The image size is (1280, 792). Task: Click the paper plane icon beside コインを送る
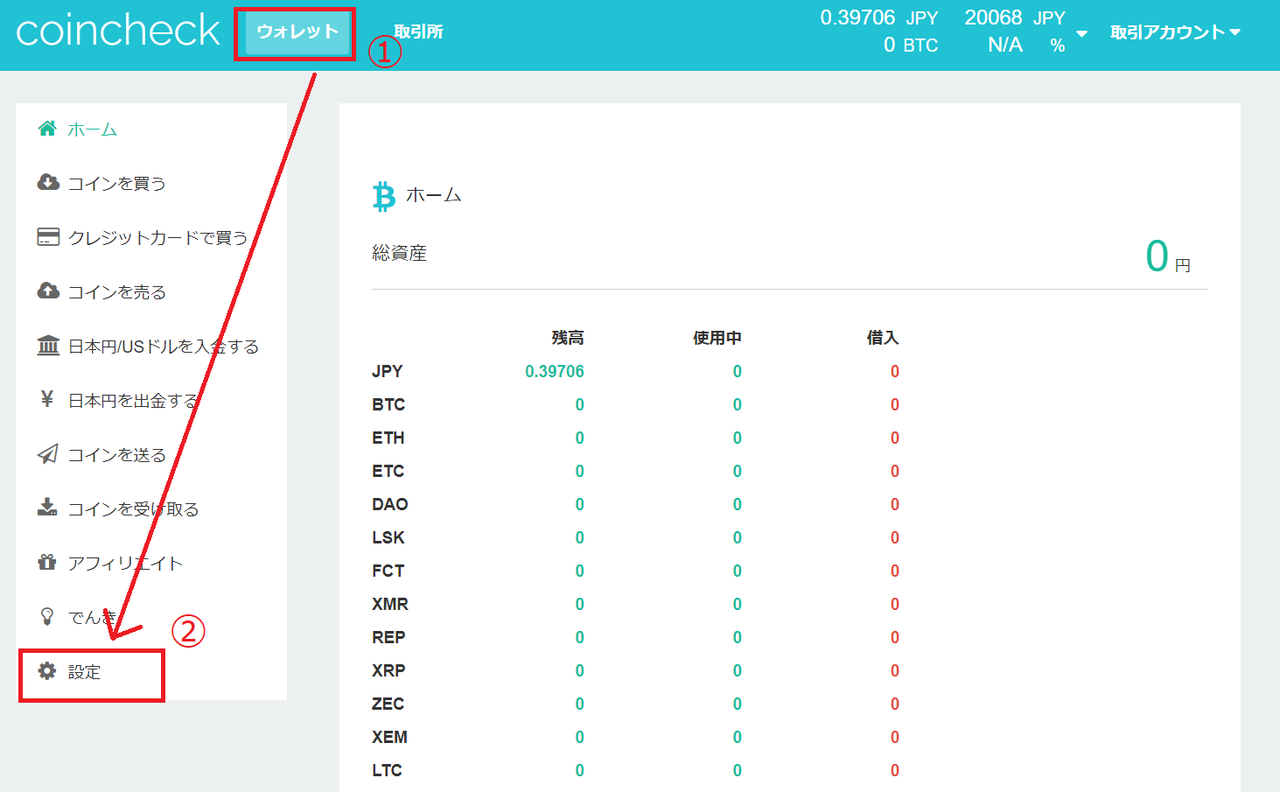coord(46,454)
